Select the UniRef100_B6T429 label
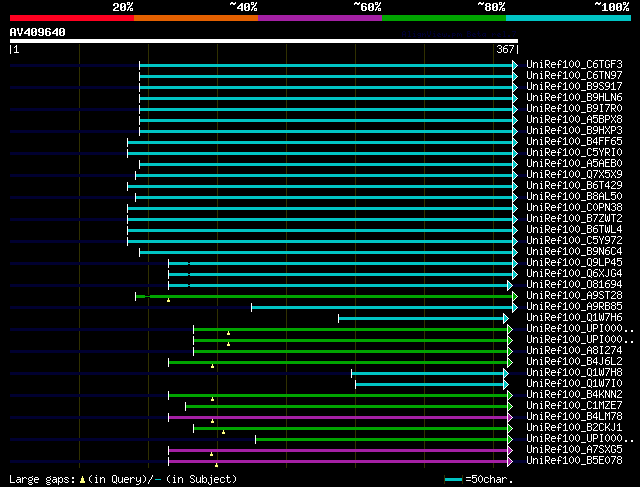This screenshot has height=487, width=640. coord(574,186)
